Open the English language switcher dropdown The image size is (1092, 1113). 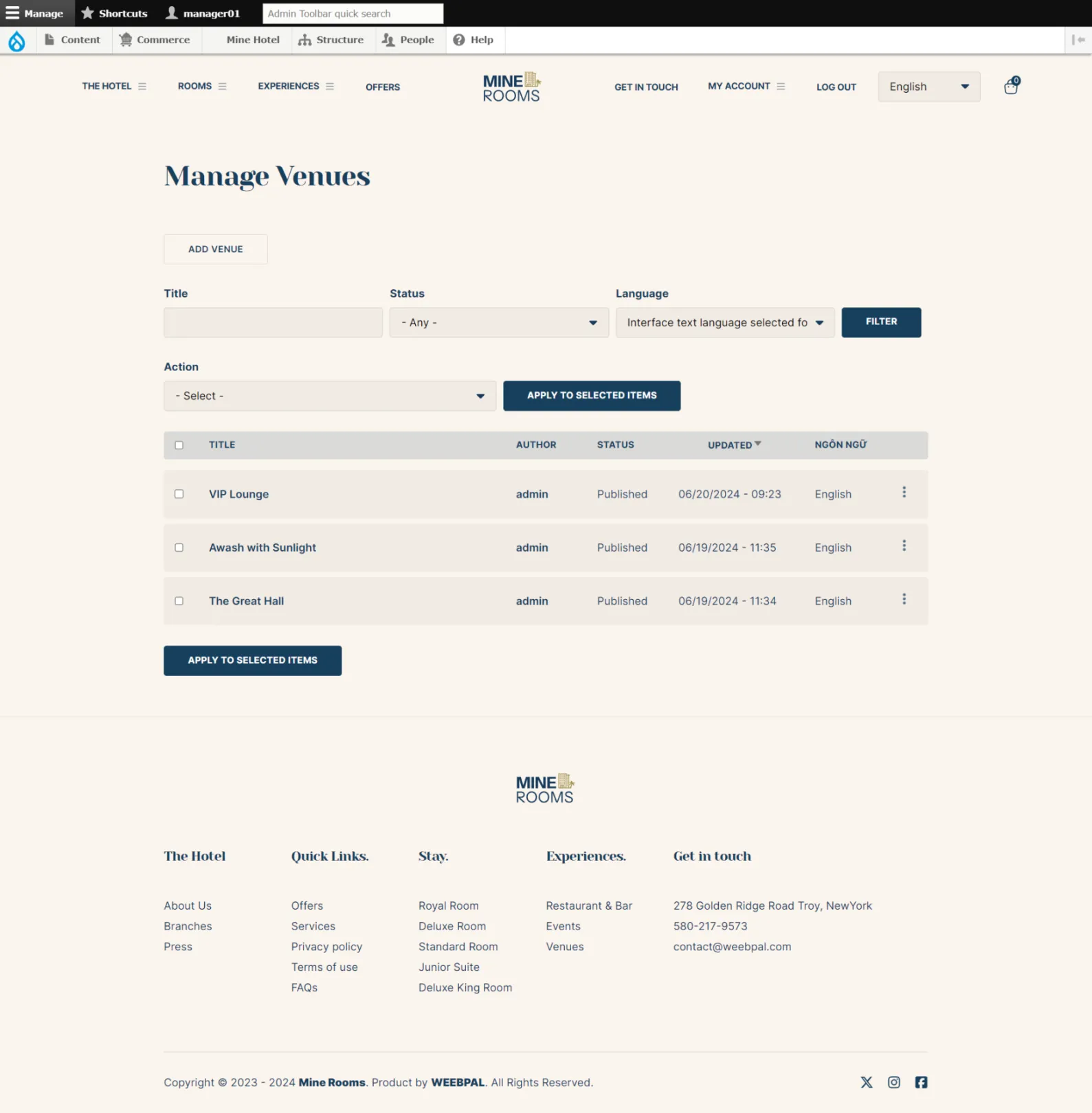point(929,87)
